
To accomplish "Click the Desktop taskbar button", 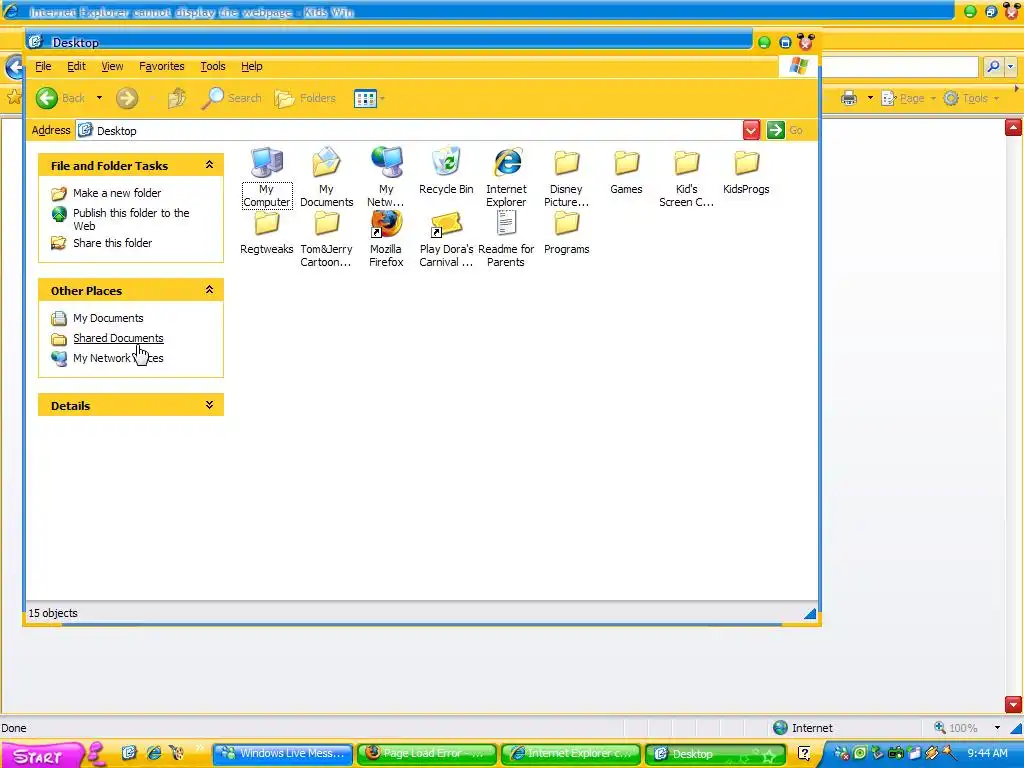I will [x=714, y=754].
